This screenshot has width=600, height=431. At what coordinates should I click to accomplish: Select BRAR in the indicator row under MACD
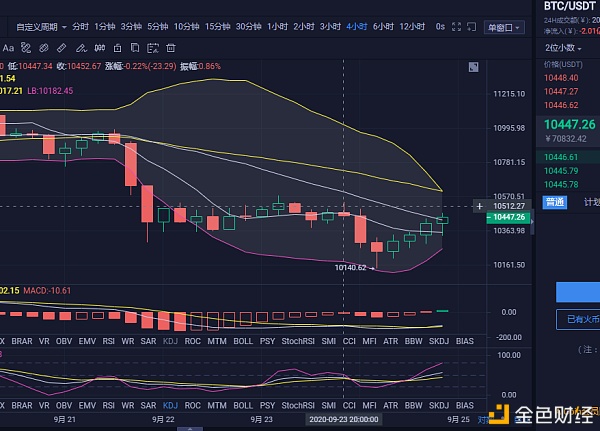point(22,341)
